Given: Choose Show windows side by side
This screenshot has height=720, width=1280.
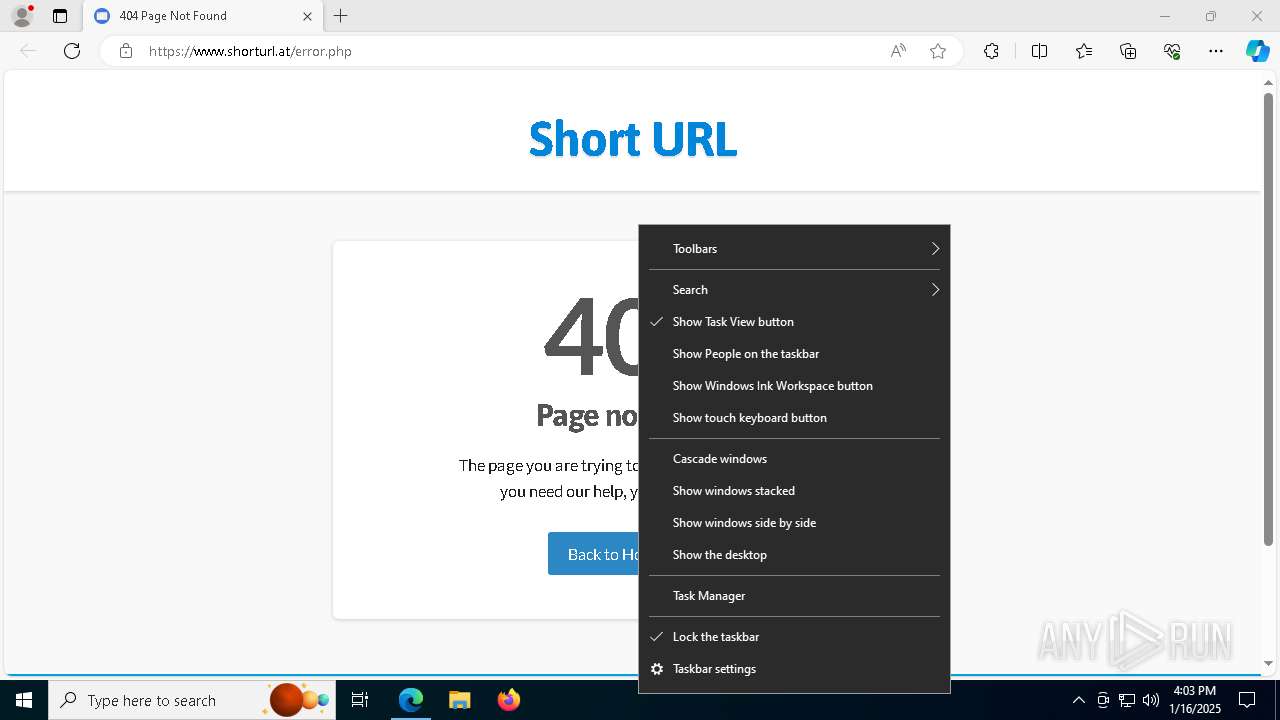Looking at the screenshot, I should (x=794, y=522).
